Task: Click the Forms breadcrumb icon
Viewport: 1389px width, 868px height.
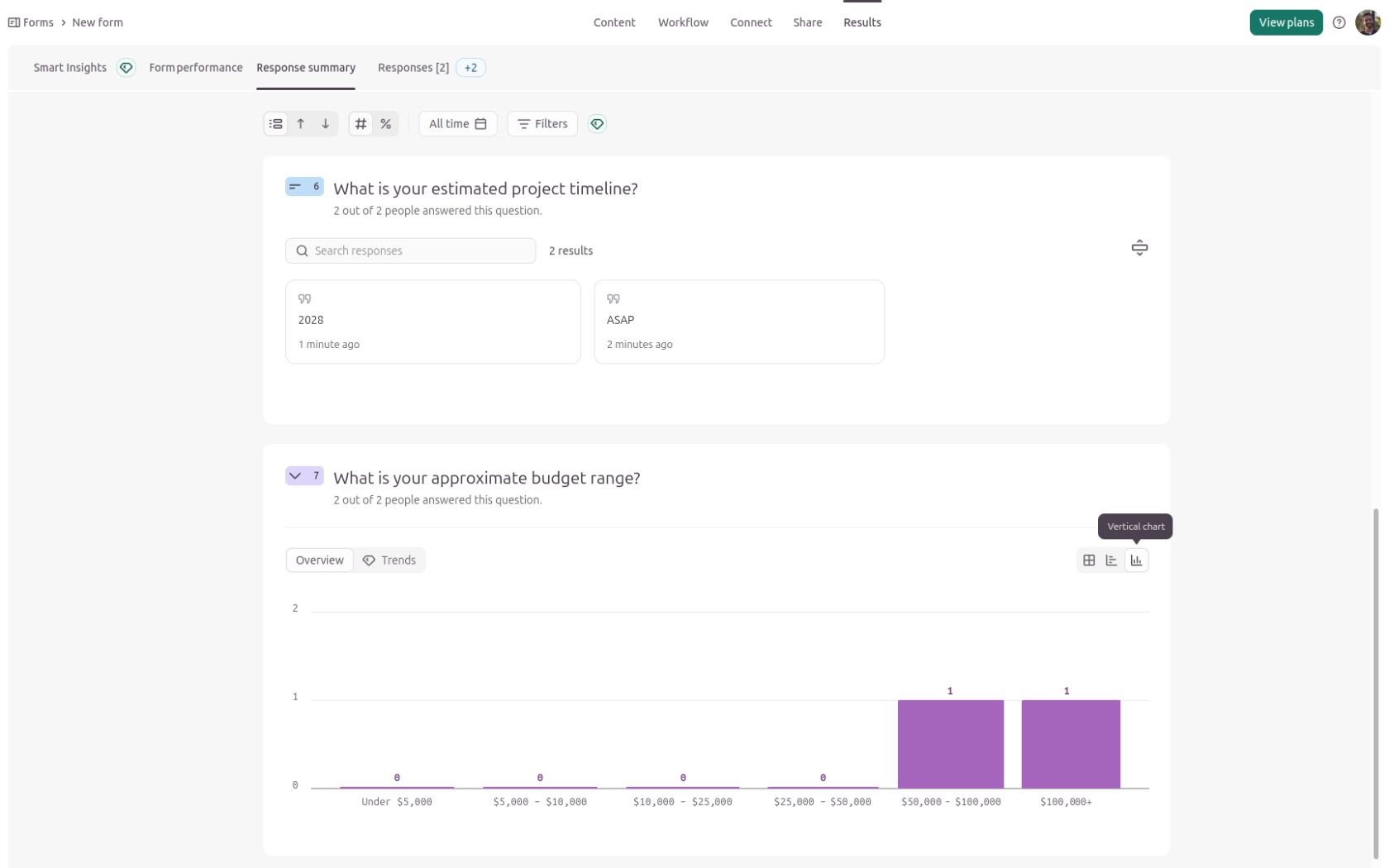Action: pyautogui.click(x=14, y=22)
